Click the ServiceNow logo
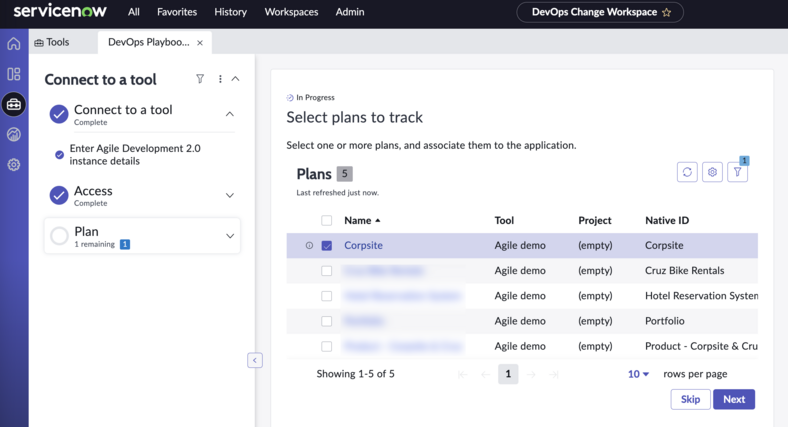This screenshot has height=427, width=788. [60, 11]
